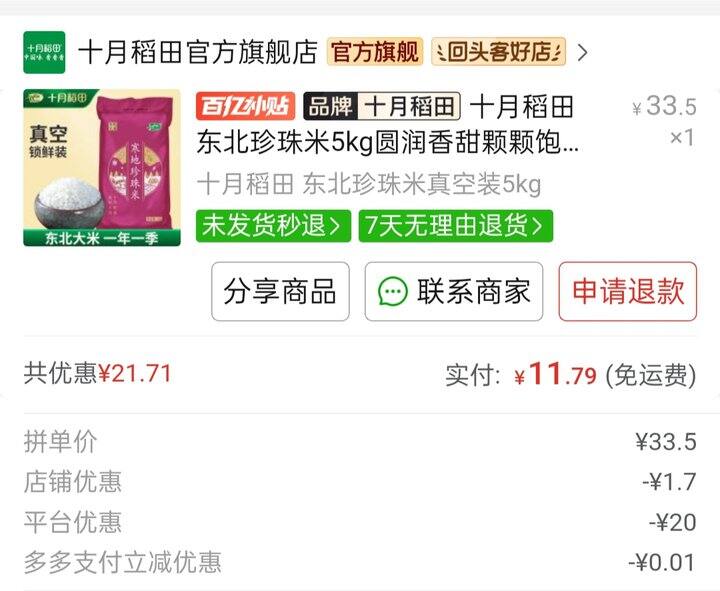Tap the green chat bubble icon

[x=393, y=292]
